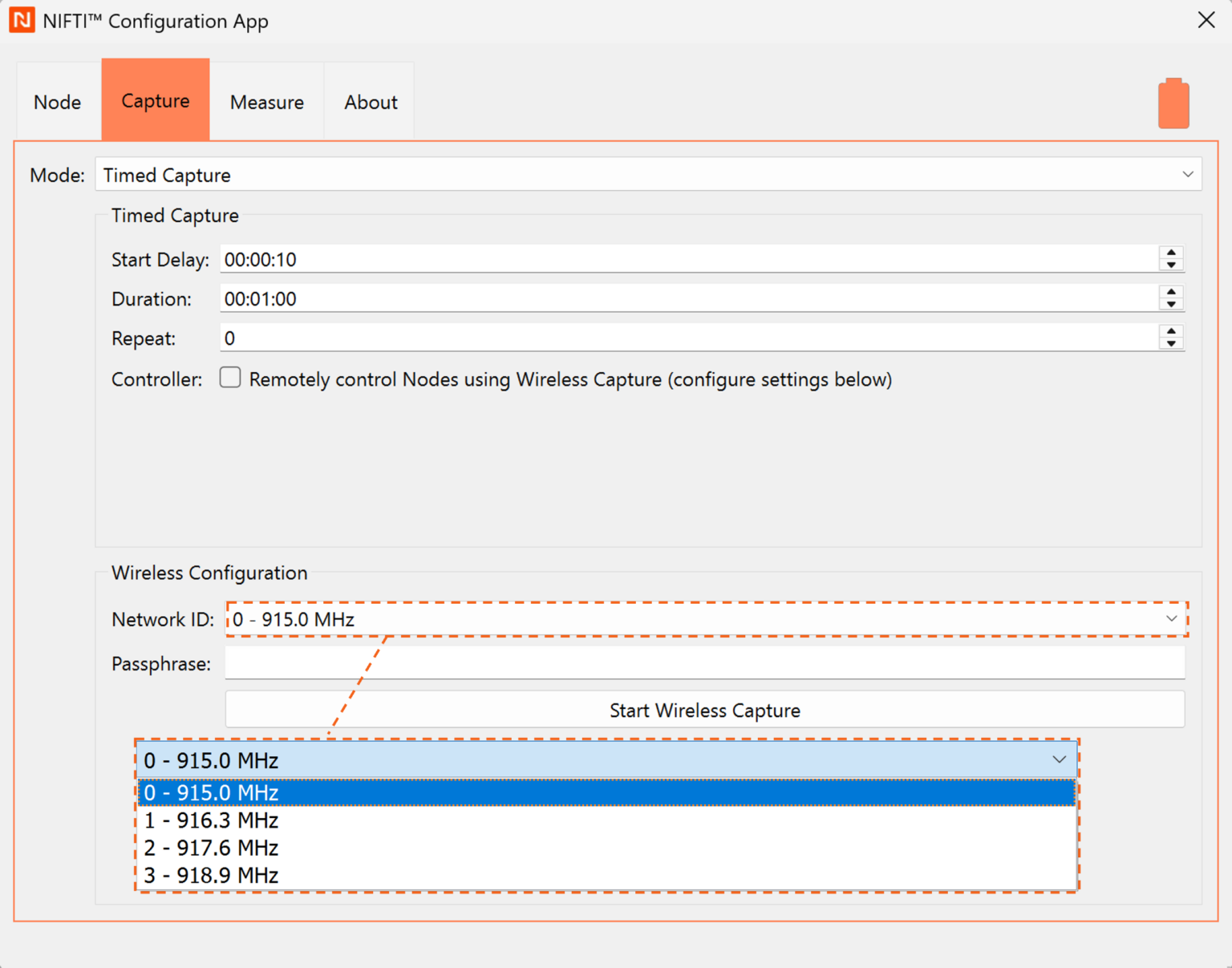This screenshot has width=1232, height=968.
Task: Click the NIFTI logo icon
Action: point(22,20)
